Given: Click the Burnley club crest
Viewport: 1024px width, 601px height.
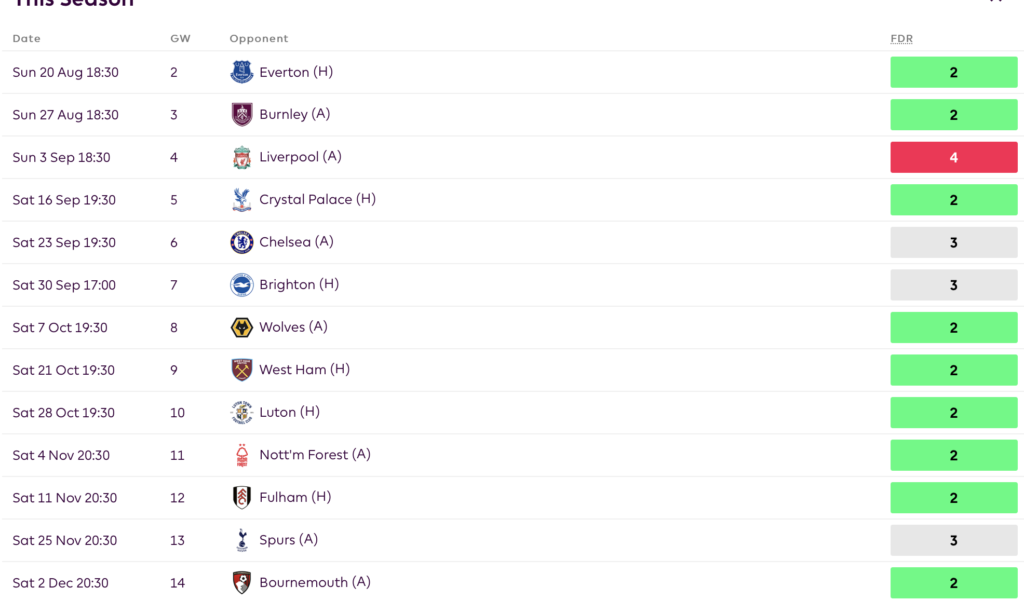Looking at the screenshot, I should [241, 114].
